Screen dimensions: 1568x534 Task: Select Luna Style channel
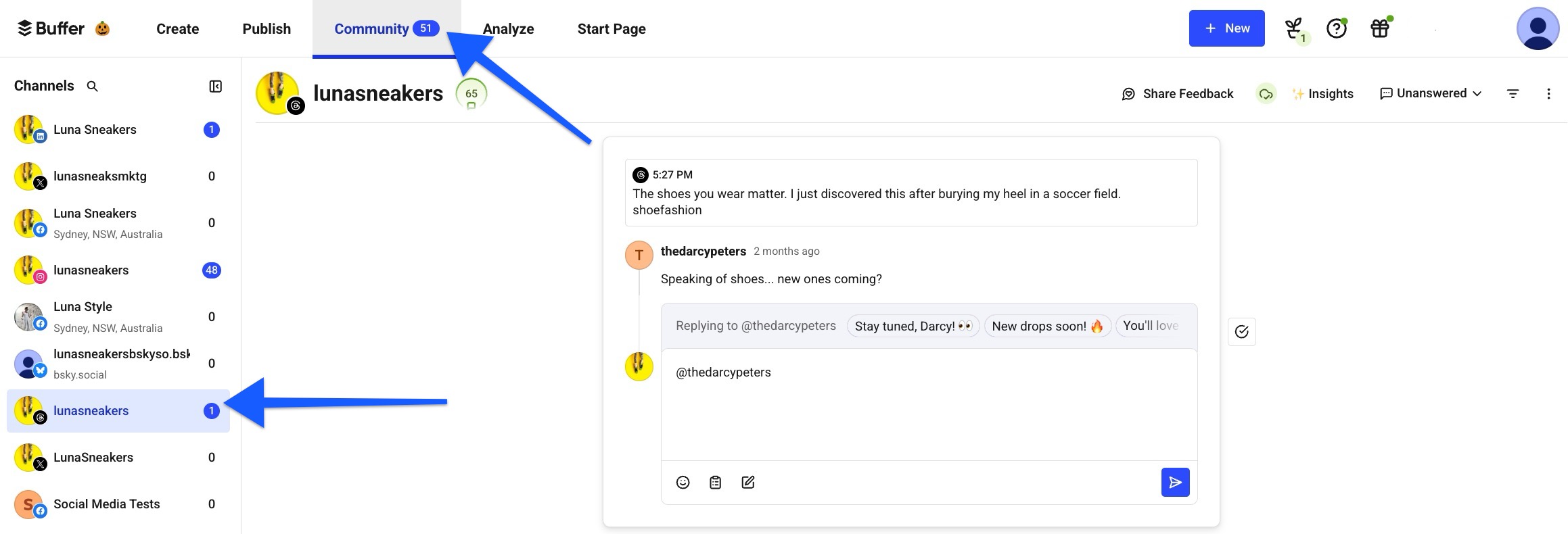point(118,316)
